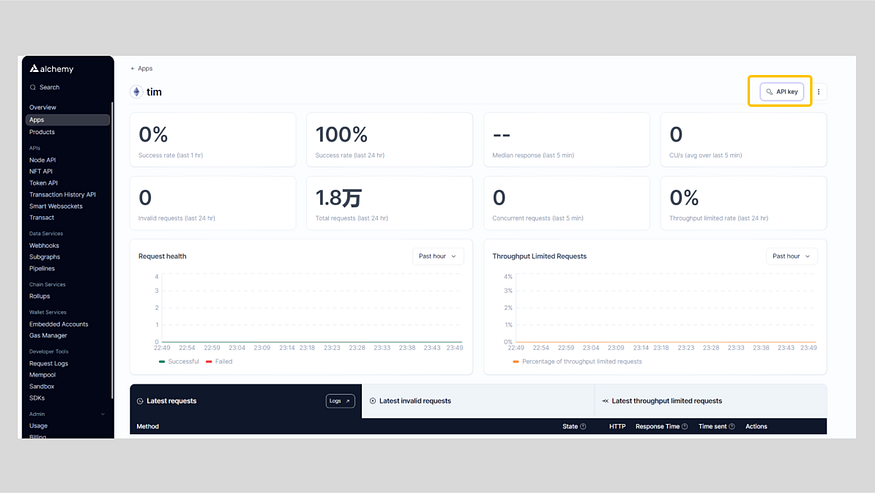875x493 pixels.
Task: Click the Search magnifier icon in sidebar
Action: (x=33, y=87)
